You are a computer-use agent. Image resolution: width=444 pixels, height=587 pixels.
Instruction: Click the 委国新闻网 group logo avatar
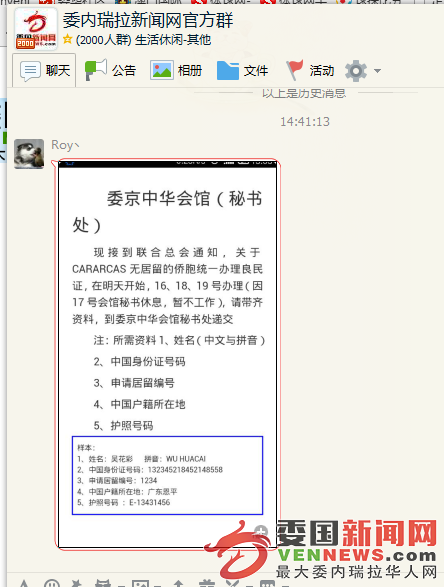point(36,29)
